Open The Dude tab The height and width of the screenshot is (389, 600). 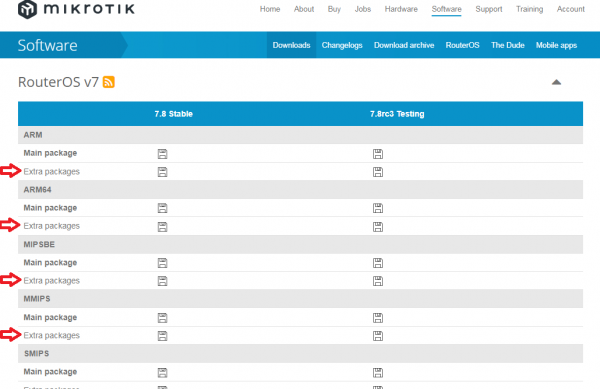[507, 45]
